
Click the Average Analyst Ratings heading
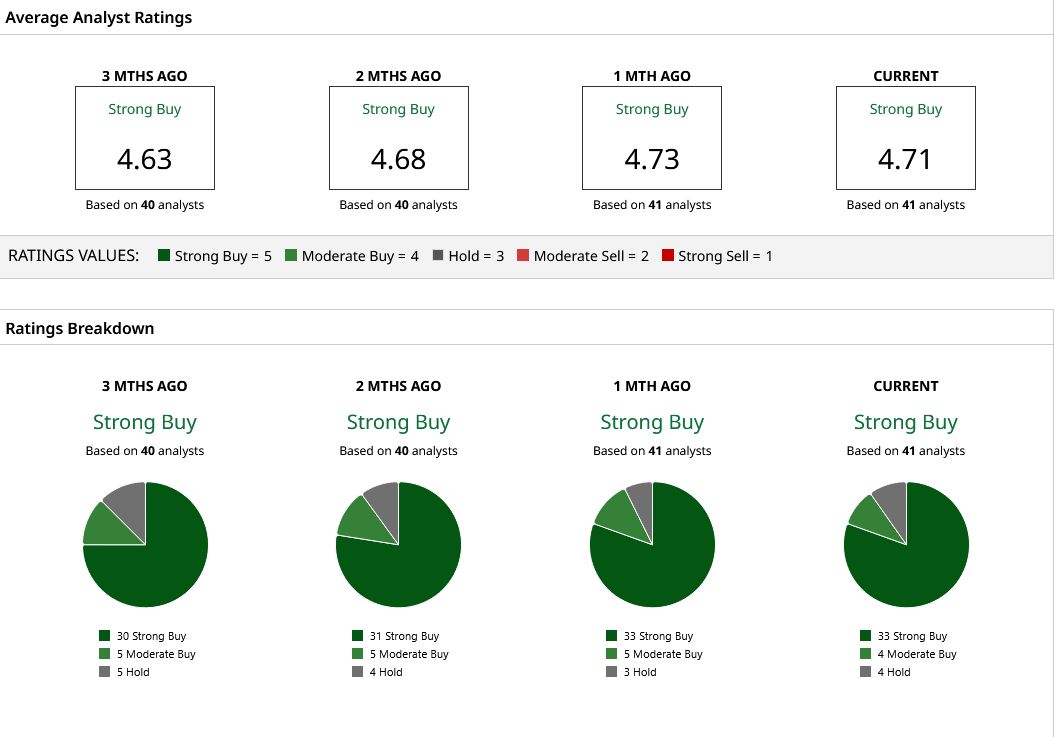coord(99,17)
